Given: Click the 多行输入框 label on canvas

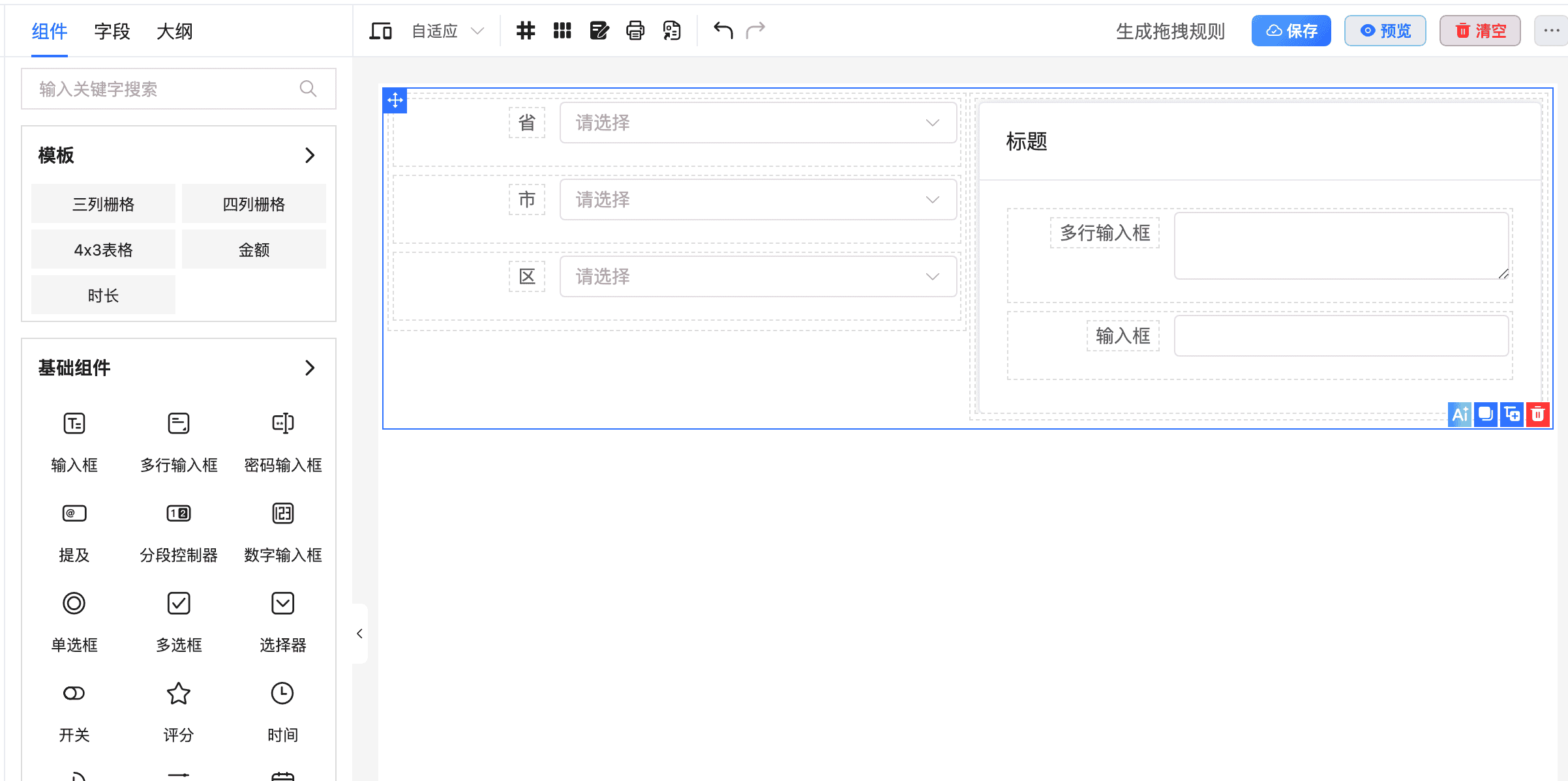Looking at the screenshot, I should click(x=1105, y=233).
